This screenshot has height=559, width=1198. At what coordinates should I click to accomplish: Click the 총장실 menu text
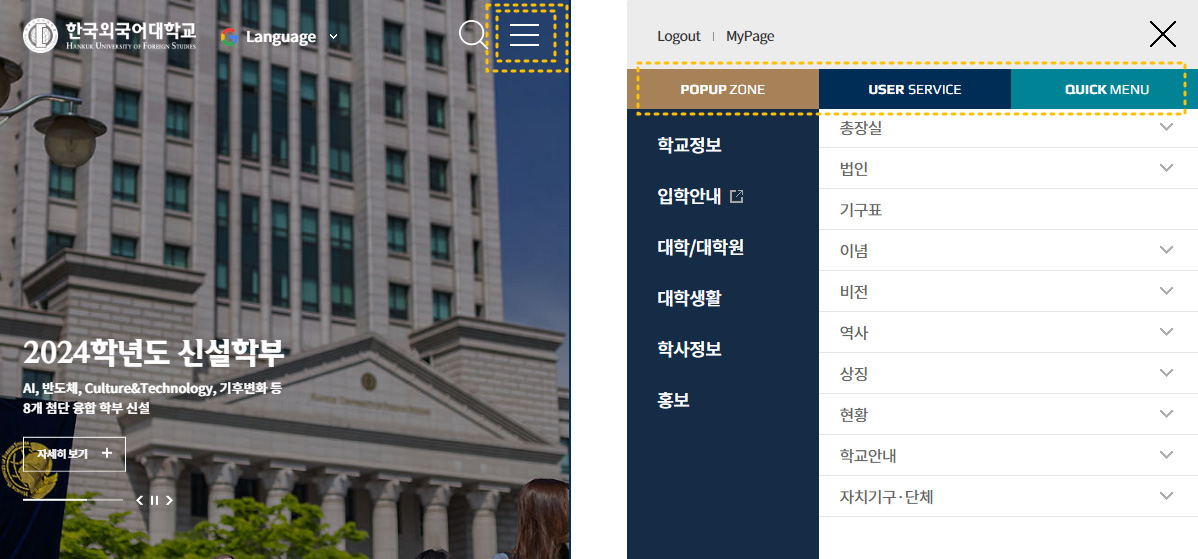pyautogui.click(x=861, y=128)
